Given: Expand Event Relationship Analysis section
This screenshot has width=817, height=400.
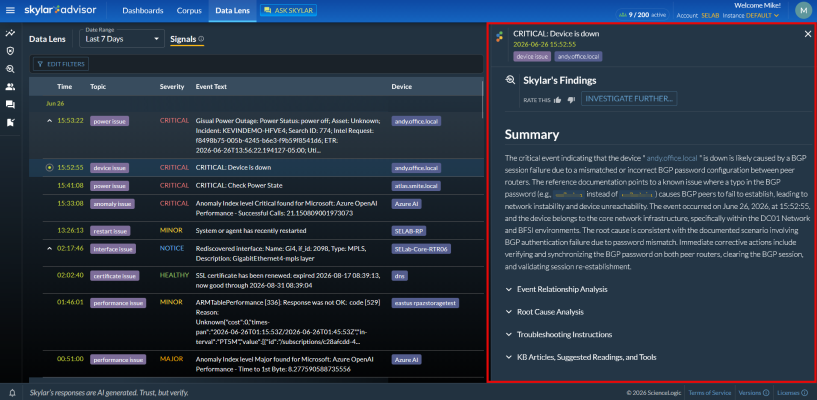Looking at the screenshot, I should coord(556,289).
